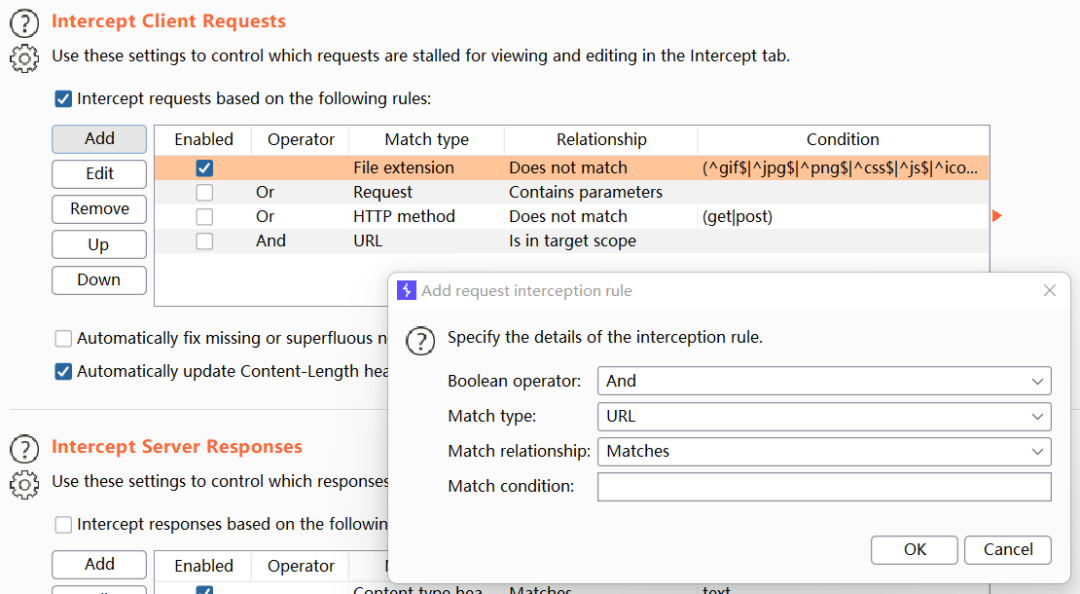Viewport: 1080px width, 594px height.
Task: Click the Condition column header
Action: (x=843, y=139)
